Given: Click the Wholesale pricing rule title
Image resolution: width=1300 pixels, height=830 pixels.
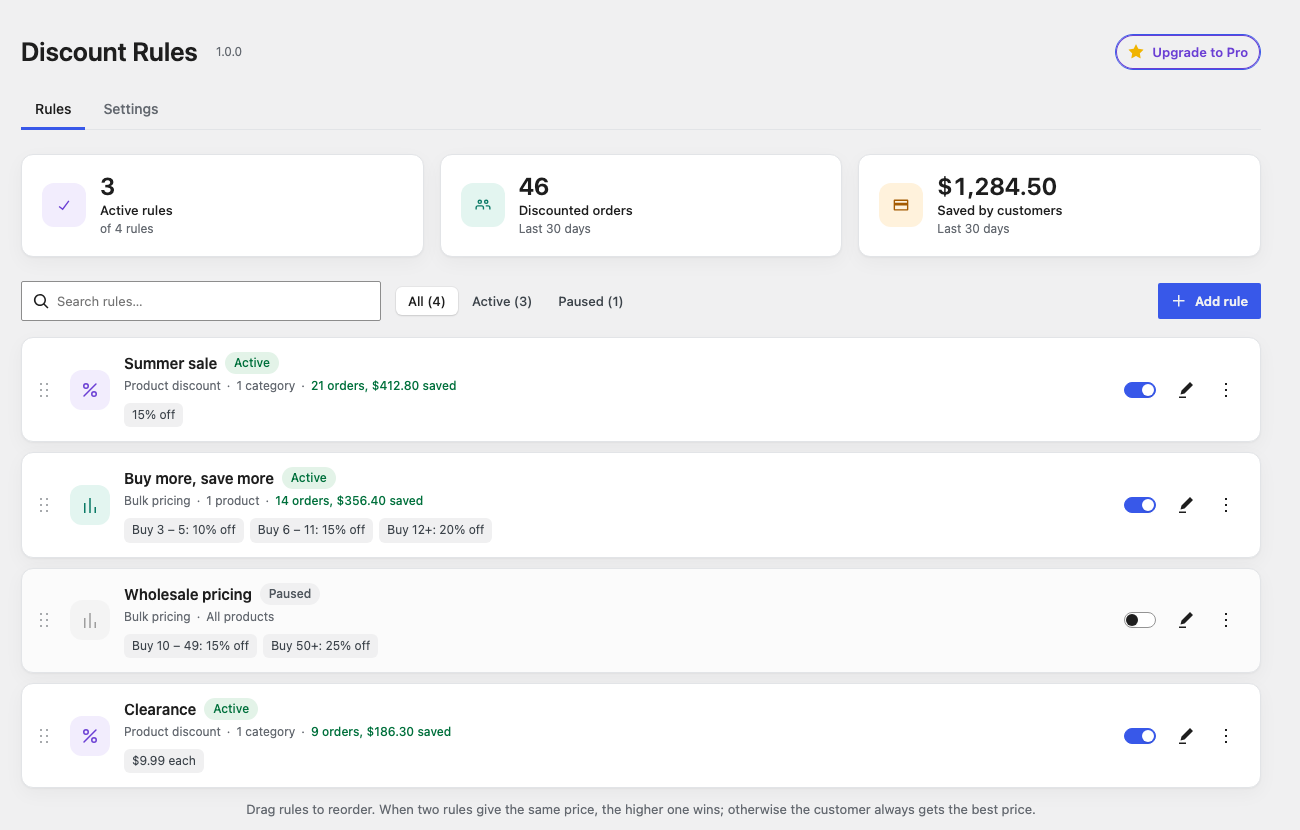Looking at the screenshot, I should 188,594.
